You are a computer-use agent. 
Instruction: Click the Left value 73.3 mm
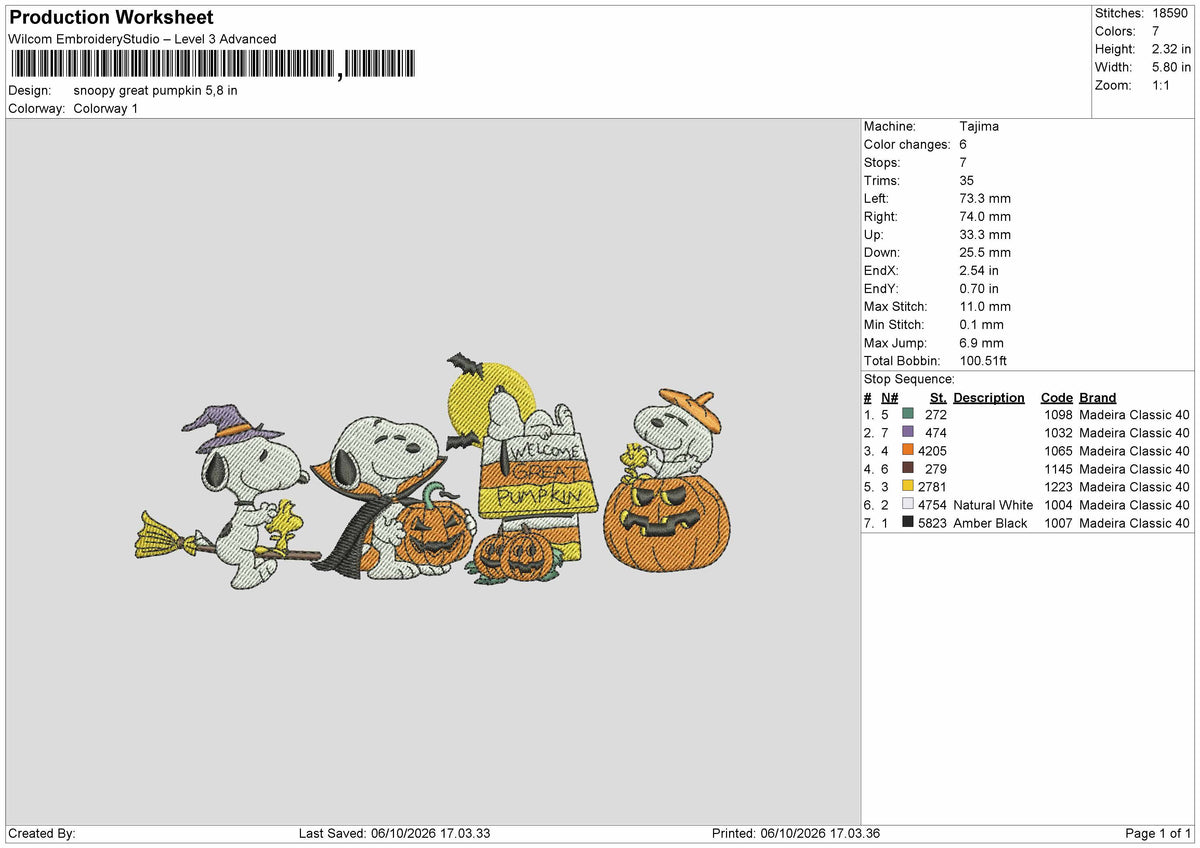click(985, 198)
